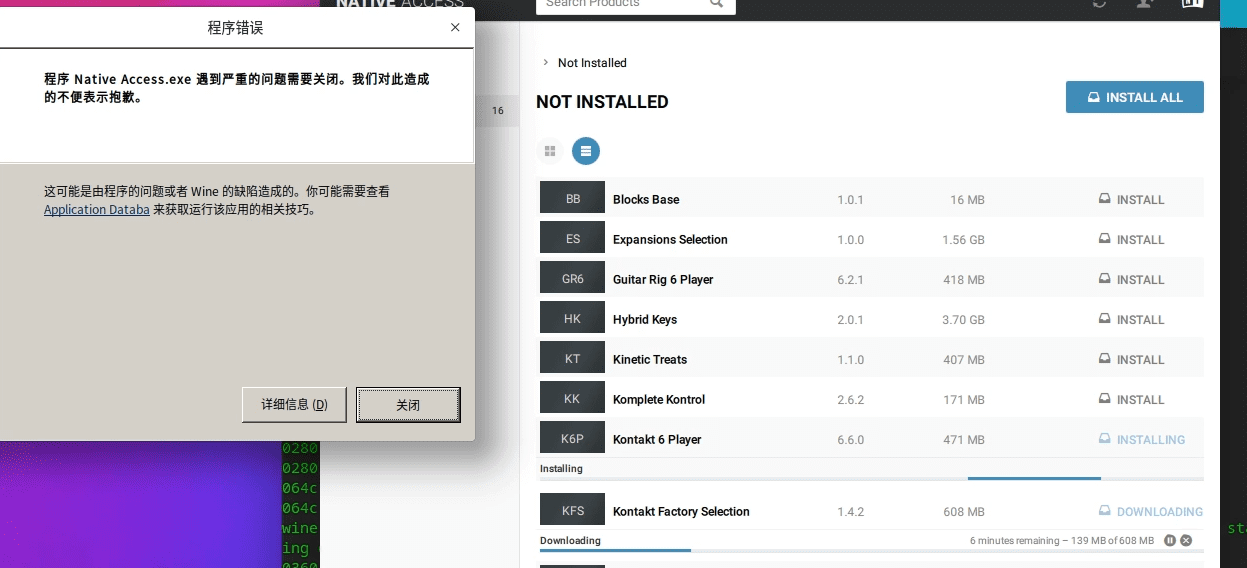Click the Expansions Selection 1.56 GB size

[963, 240]
